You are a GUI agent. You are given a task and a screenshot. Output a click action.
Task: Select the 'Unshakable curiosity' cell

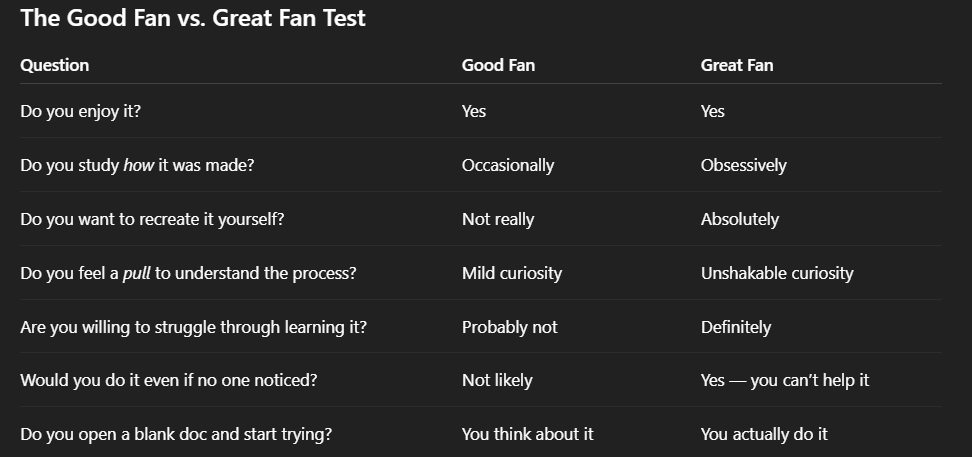pyautogui.click(x=777, y=273)
